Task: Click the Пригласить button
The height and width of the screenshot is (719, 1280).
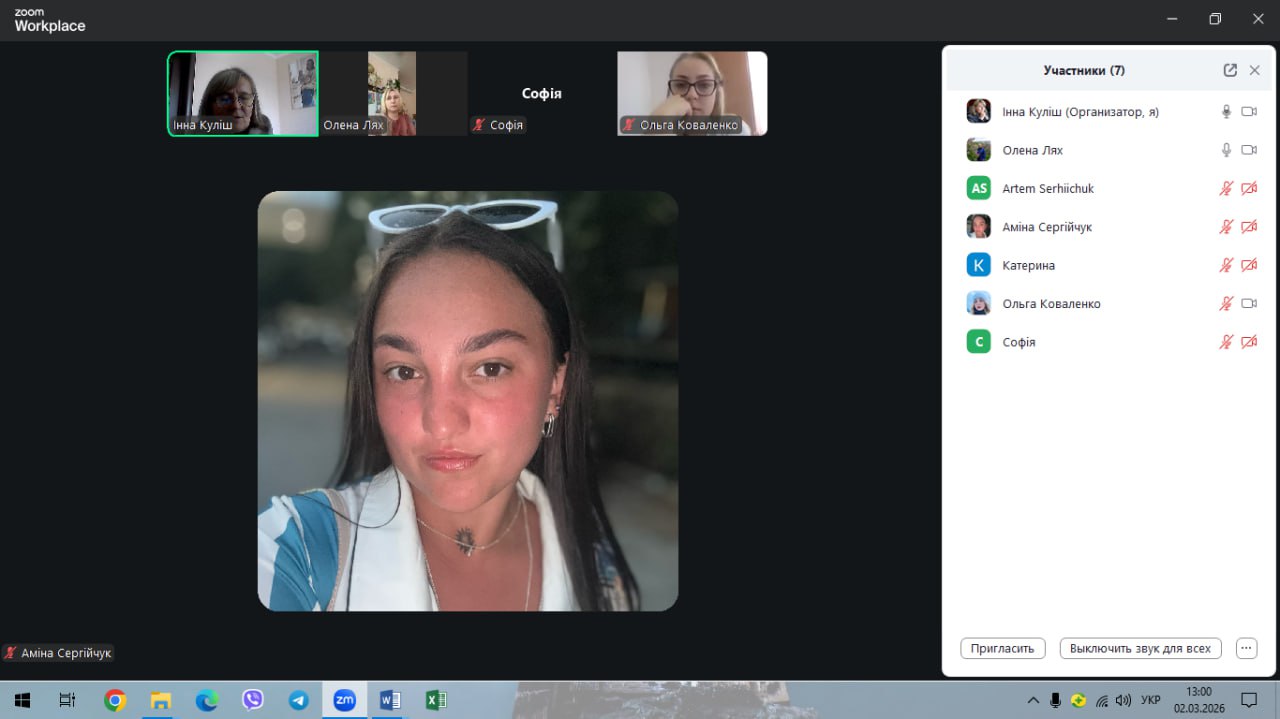Action: (1003, 648)
